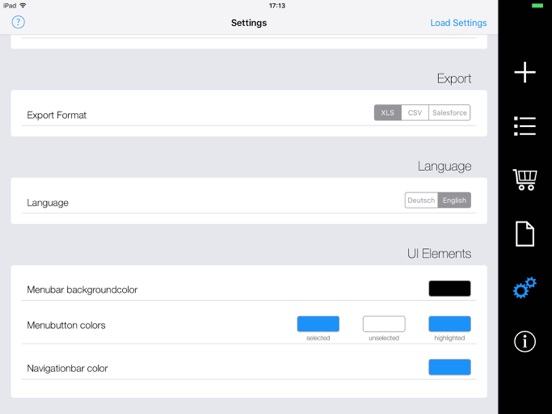Pick the highlighted menubutton color swatch

click(450, 324)
